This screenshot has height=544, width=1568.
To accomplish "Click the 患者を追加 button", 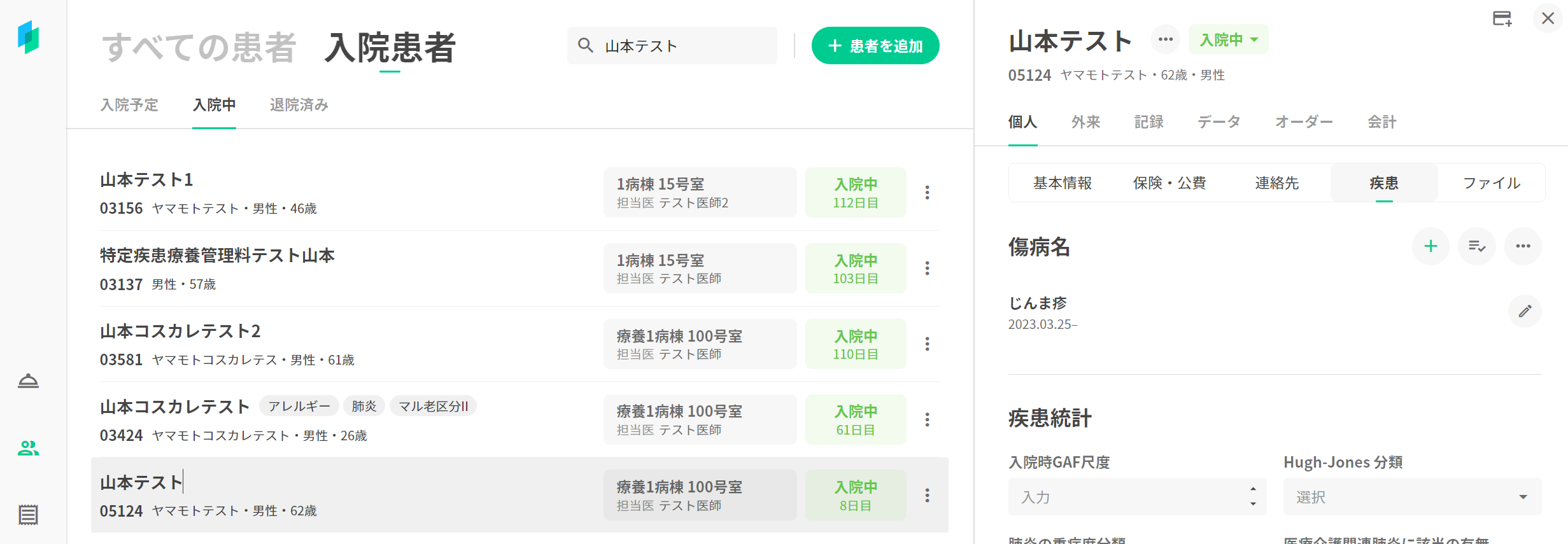I will [875, 46].
